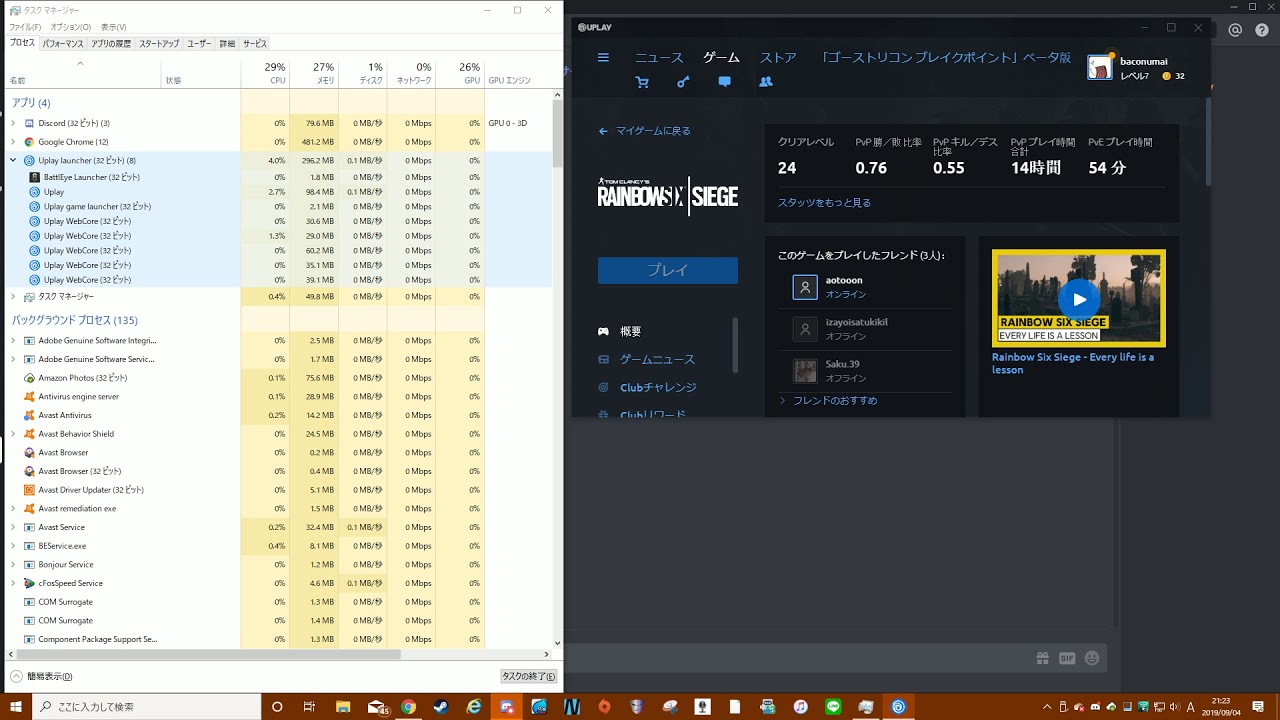1280x720 pixels.
Task: Click the gift icon in Discord message bar
Action: 1043,658
